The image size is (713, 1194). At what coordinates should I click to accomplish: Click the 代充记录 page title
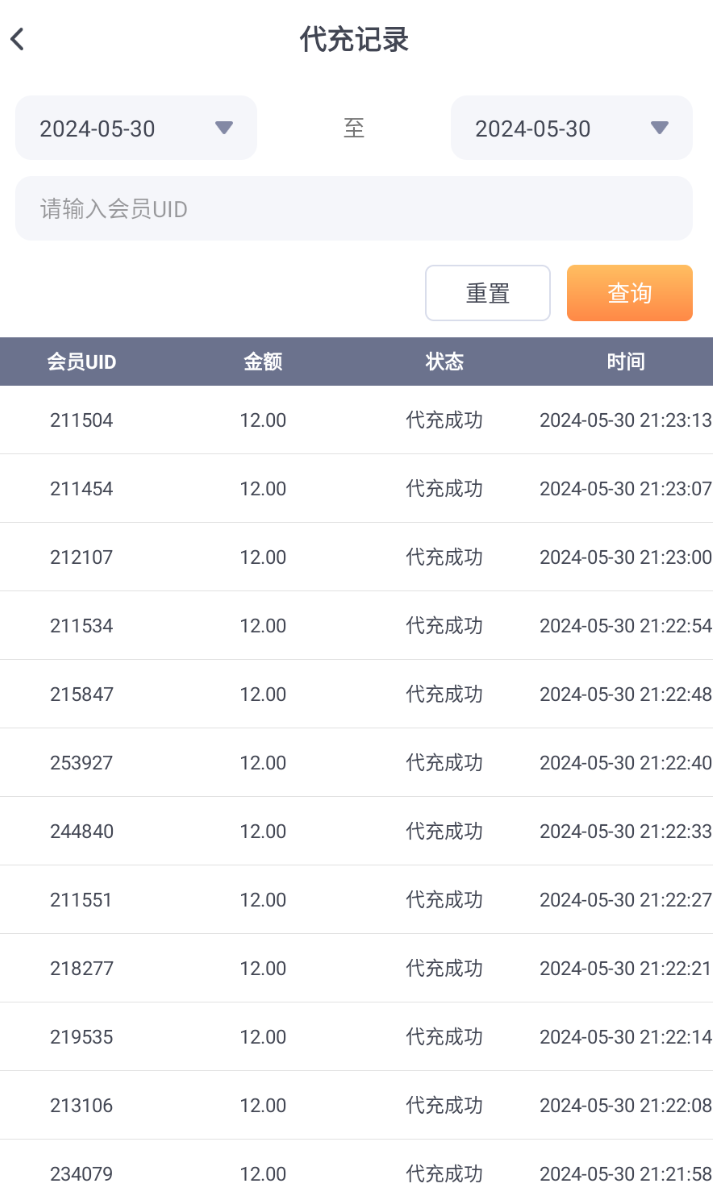[x=355, y=40]
